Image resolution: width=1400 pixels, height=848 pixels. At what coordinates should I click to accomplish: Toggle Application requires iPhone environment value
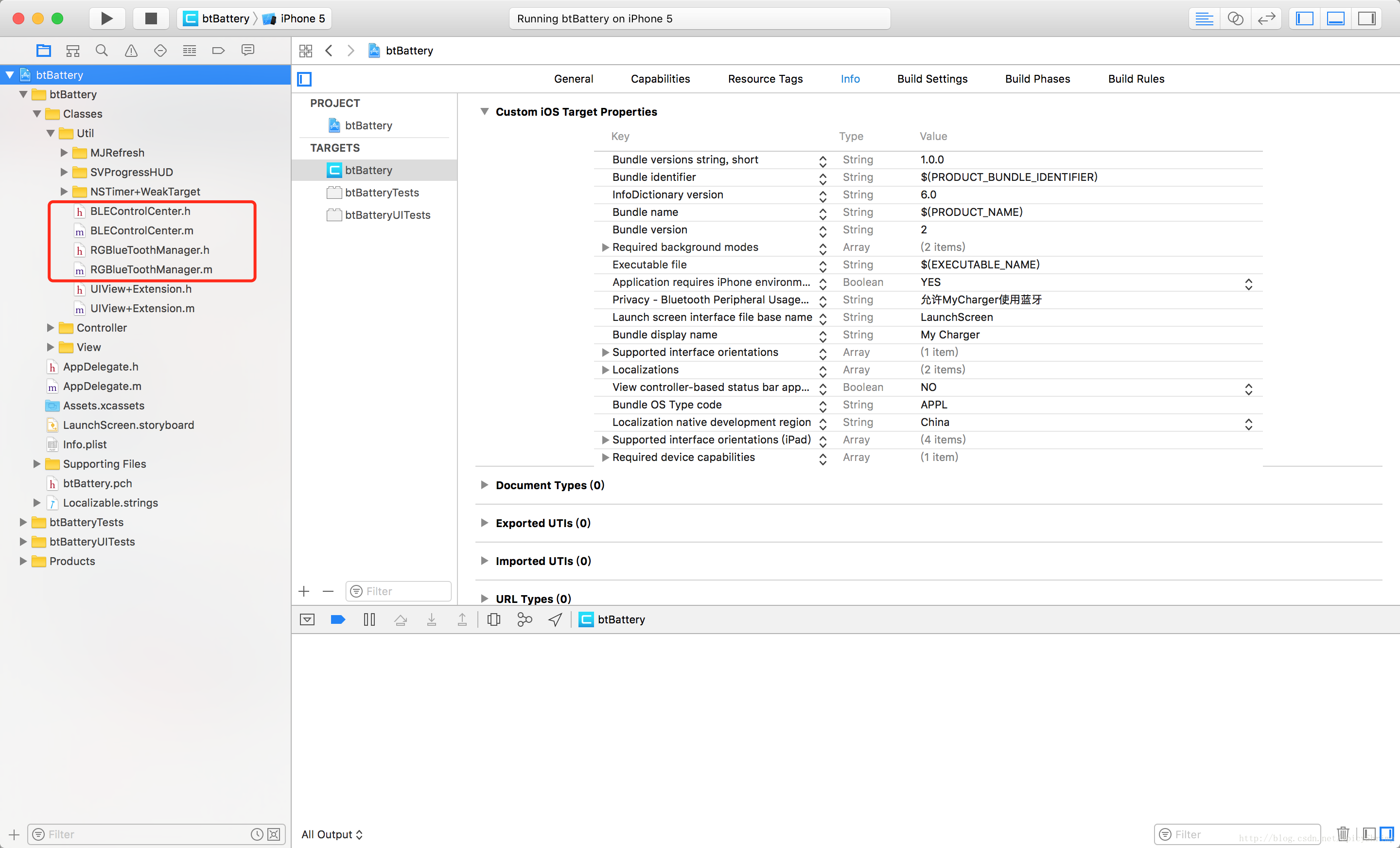pos(1249,282)
